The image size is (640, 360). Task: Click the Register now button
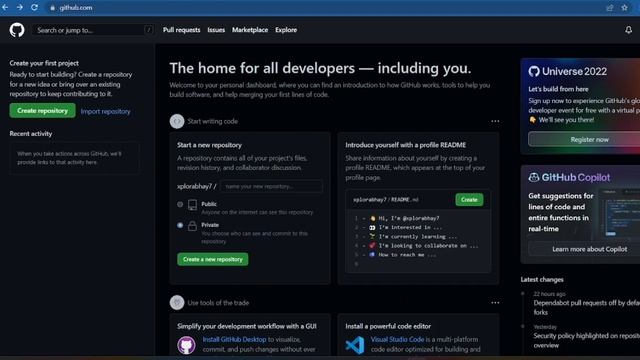click(x=589, y=140)
